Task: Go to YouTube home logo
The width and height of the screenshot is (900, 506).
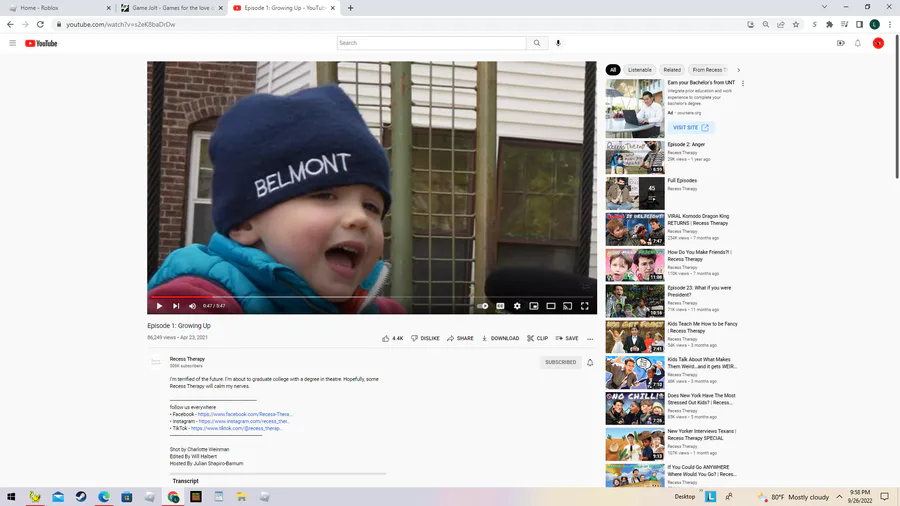Action: pos(41,44)
